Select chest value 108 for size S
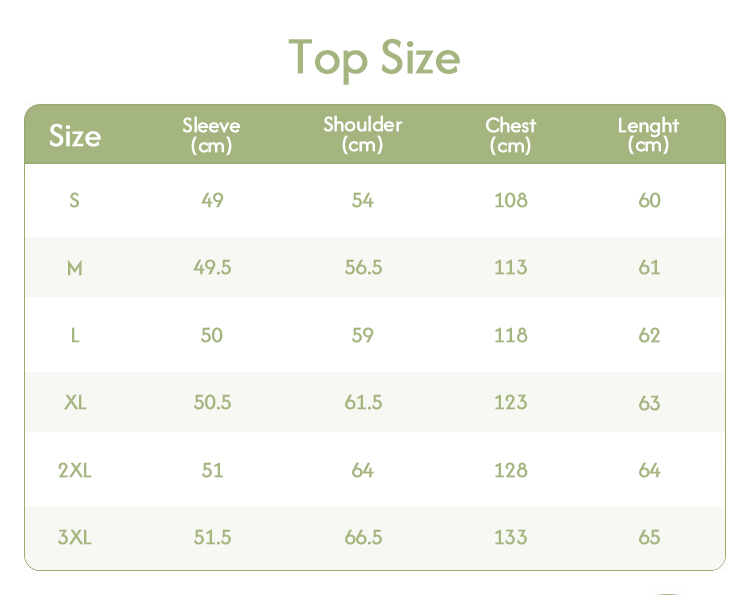This screenshot has height=595, width=750. coord(510,200)
